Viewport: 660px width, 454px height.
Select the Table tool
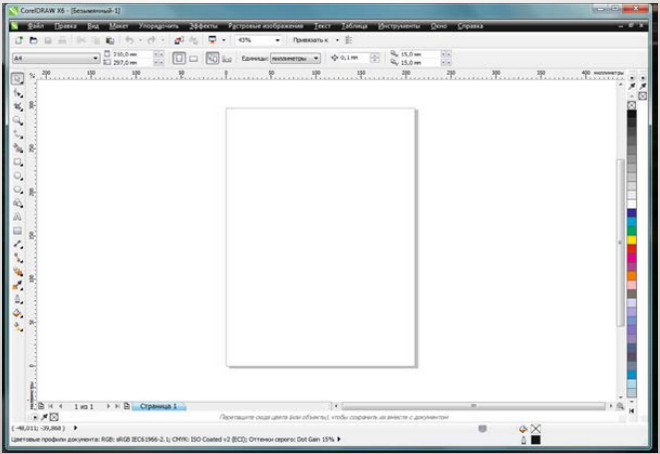pyautogui.click(x=18, y=231)
